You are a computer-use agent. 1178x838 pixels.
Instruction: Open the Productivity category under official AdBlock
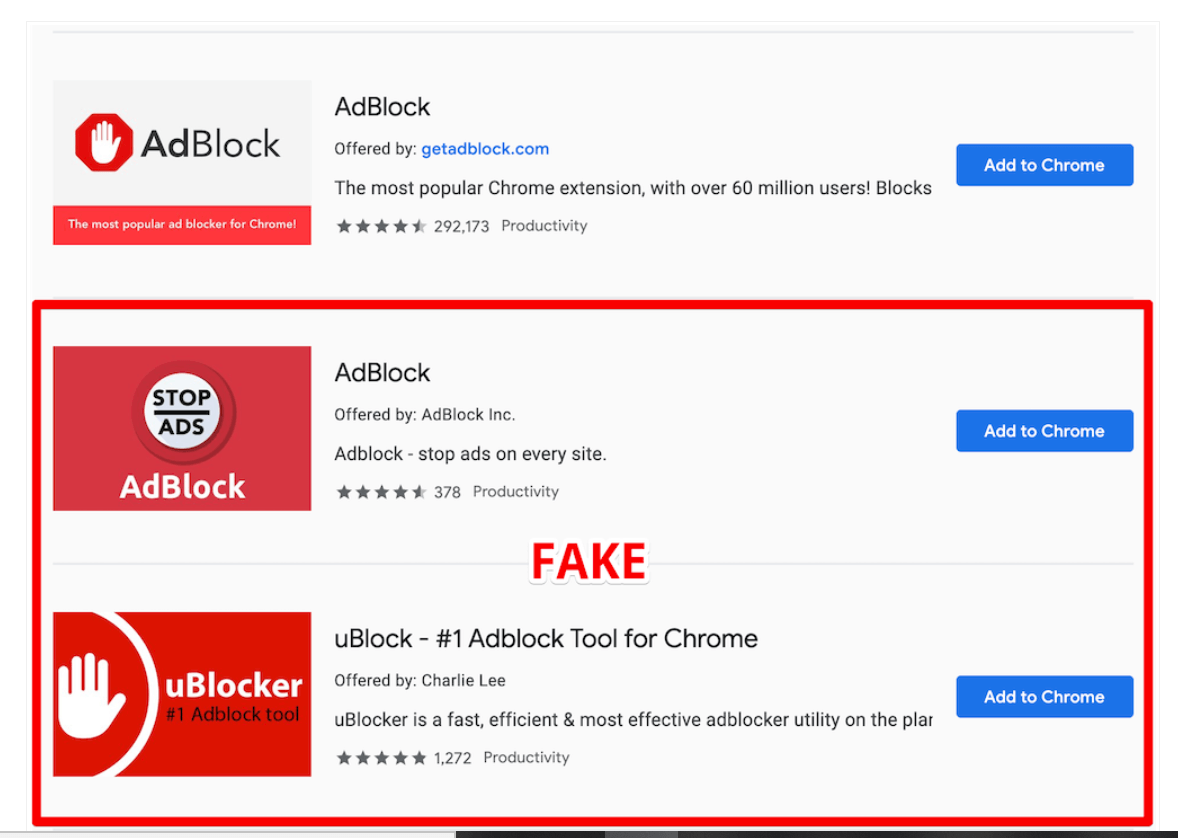pos(544,226)
